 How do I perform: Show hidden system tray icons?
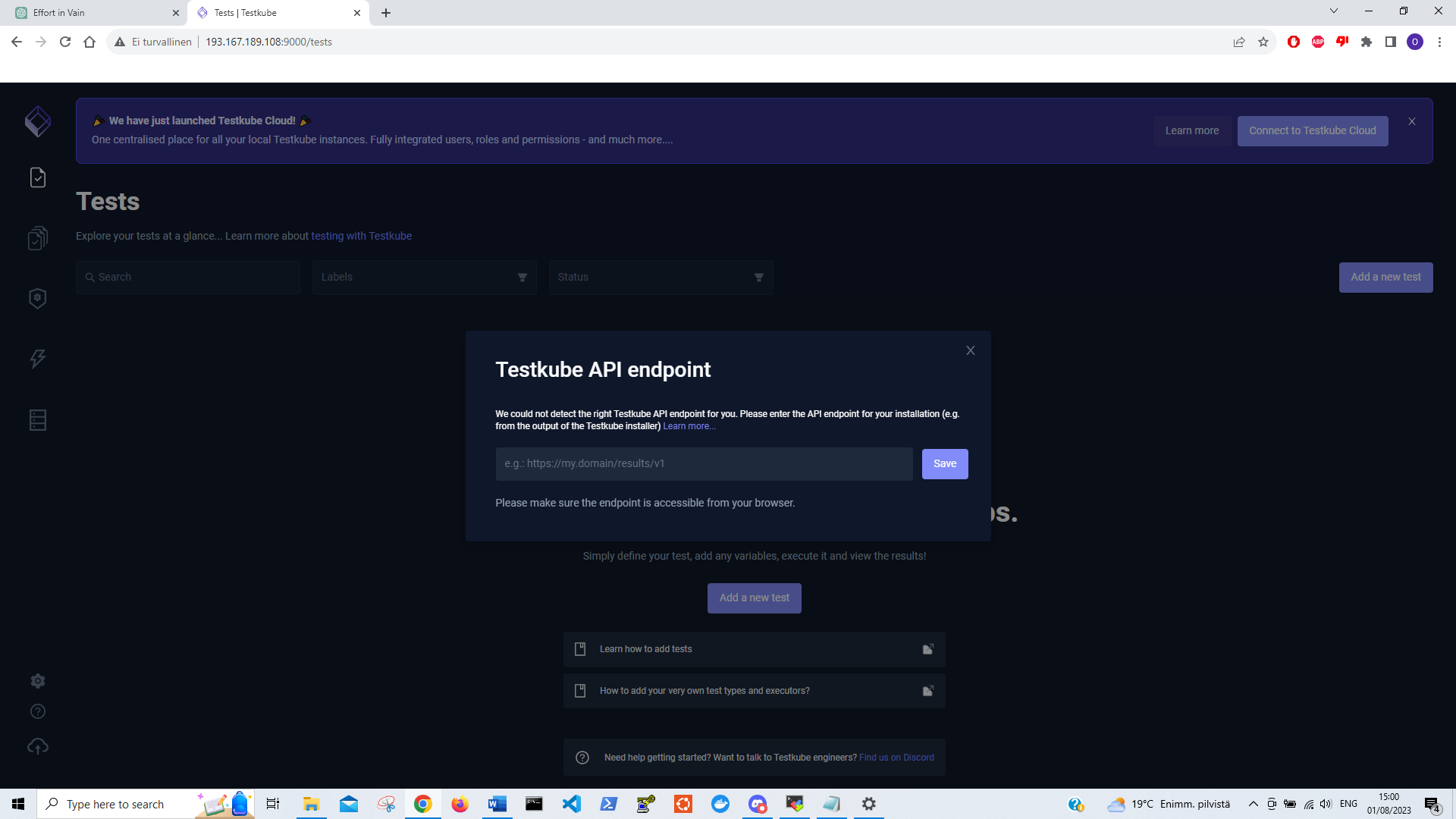coord(1253,804)
